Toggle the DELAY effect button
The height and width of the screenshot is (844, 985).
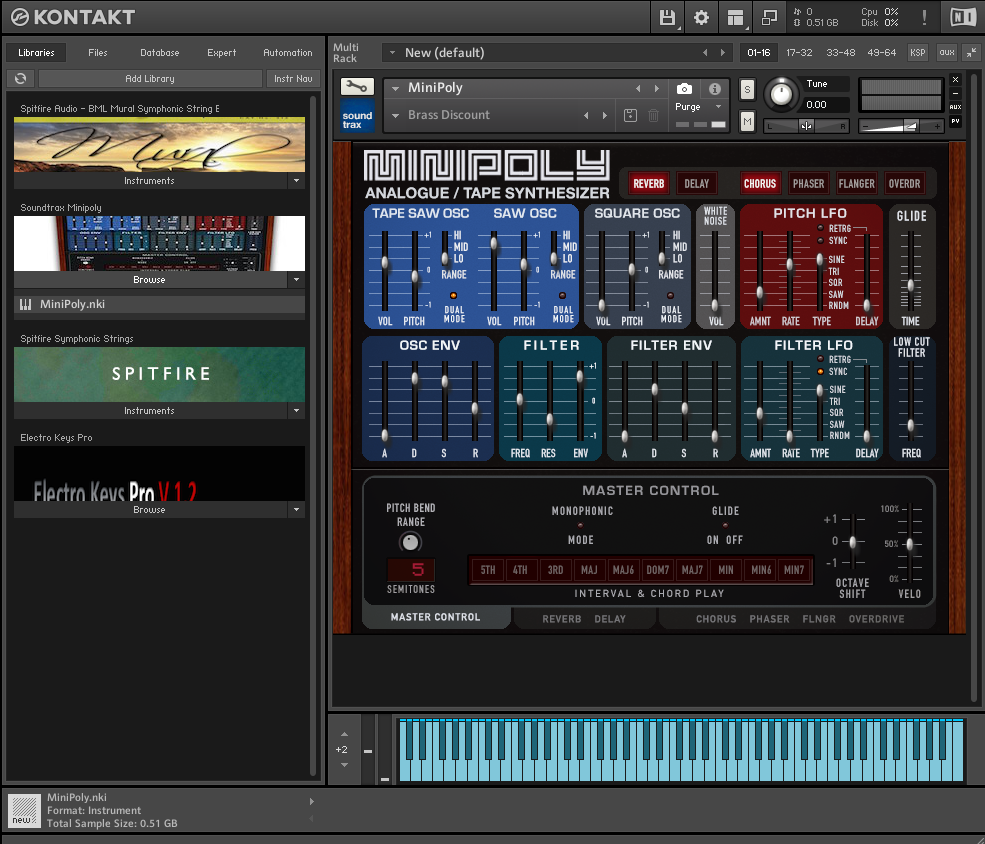tap(696, 183)
